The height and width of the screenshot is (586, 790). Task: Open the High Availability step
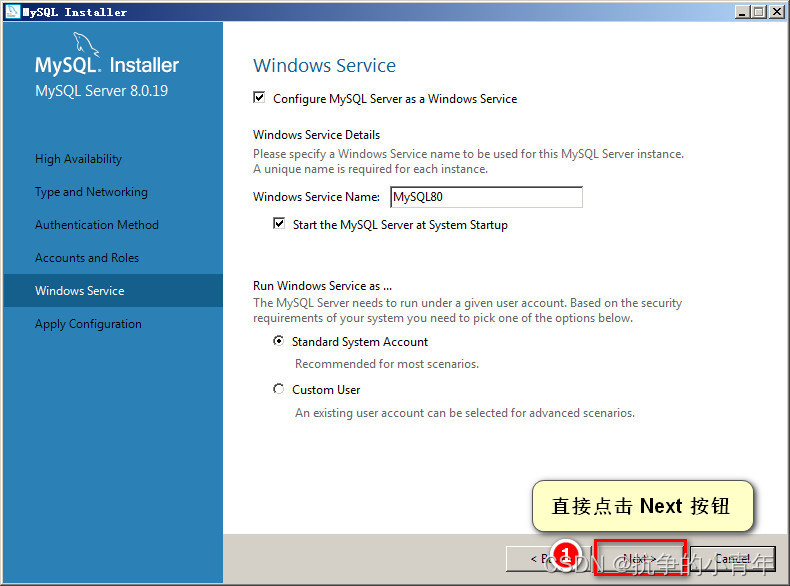tap(78, 159)
